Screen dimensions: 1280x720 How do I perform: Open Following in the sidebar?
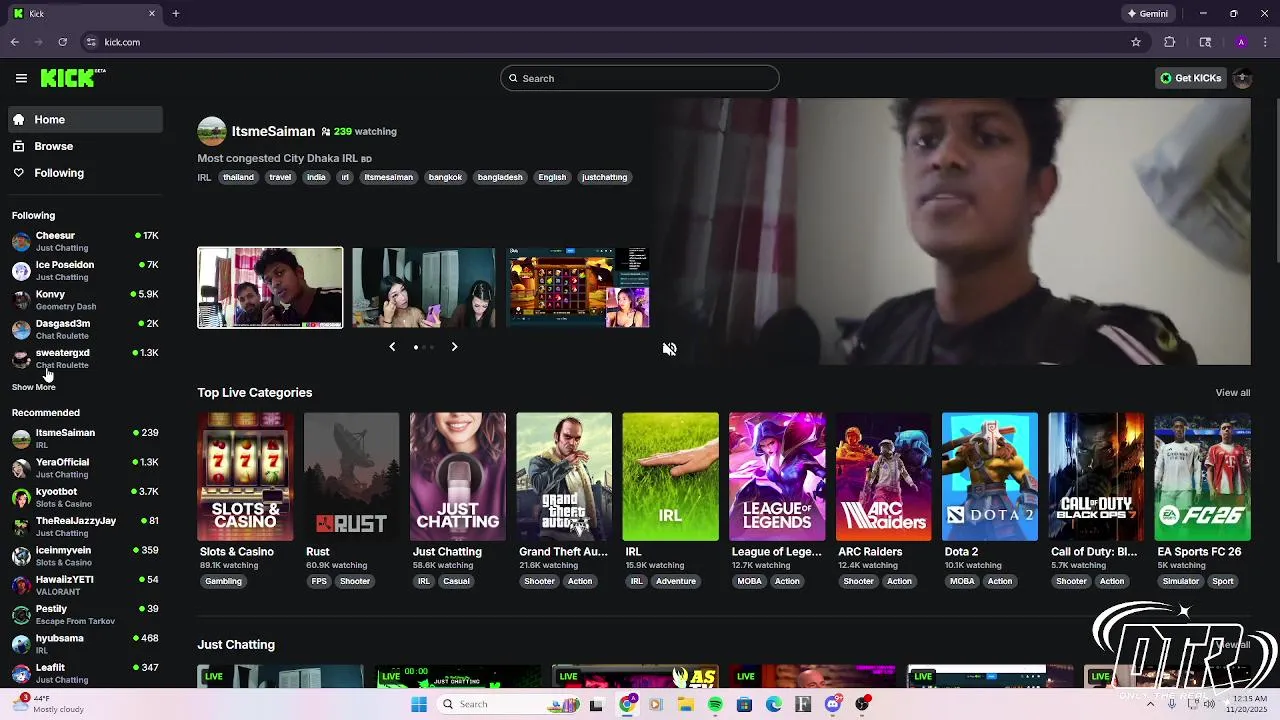tap(86, 173)
